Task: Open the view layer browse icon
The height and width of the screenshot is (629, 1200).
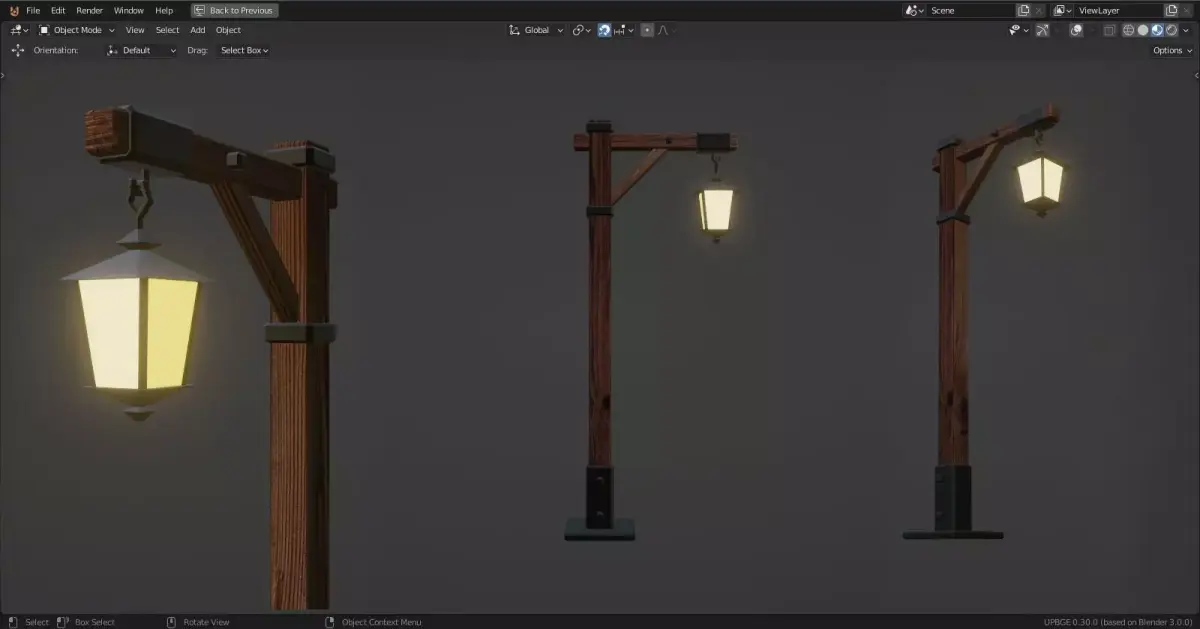Action: pos(1062,10)
